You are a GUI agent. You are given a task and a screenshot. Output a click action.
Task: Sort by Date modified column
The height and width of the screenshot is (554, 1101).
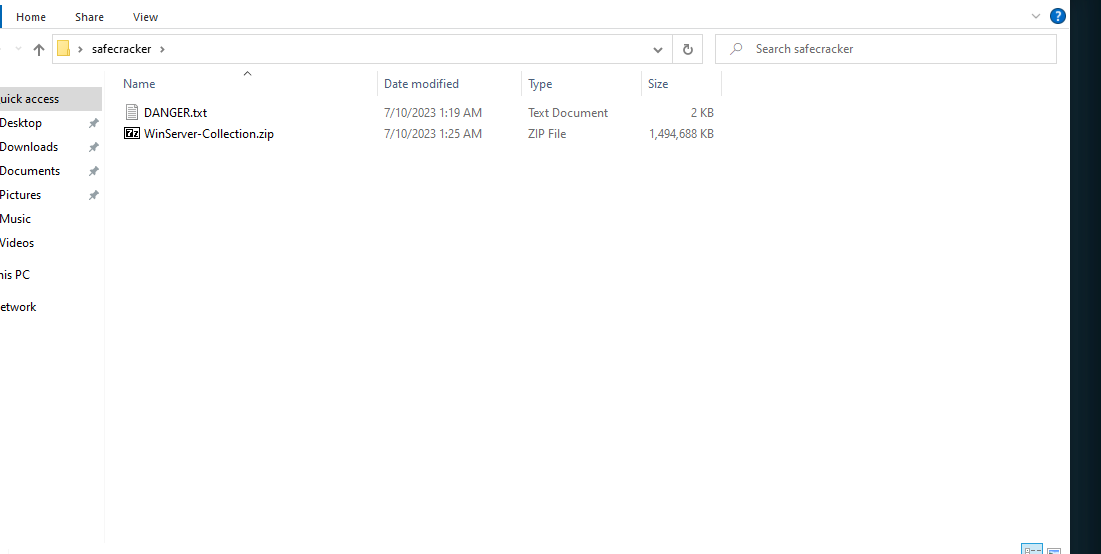click(421, 84)
